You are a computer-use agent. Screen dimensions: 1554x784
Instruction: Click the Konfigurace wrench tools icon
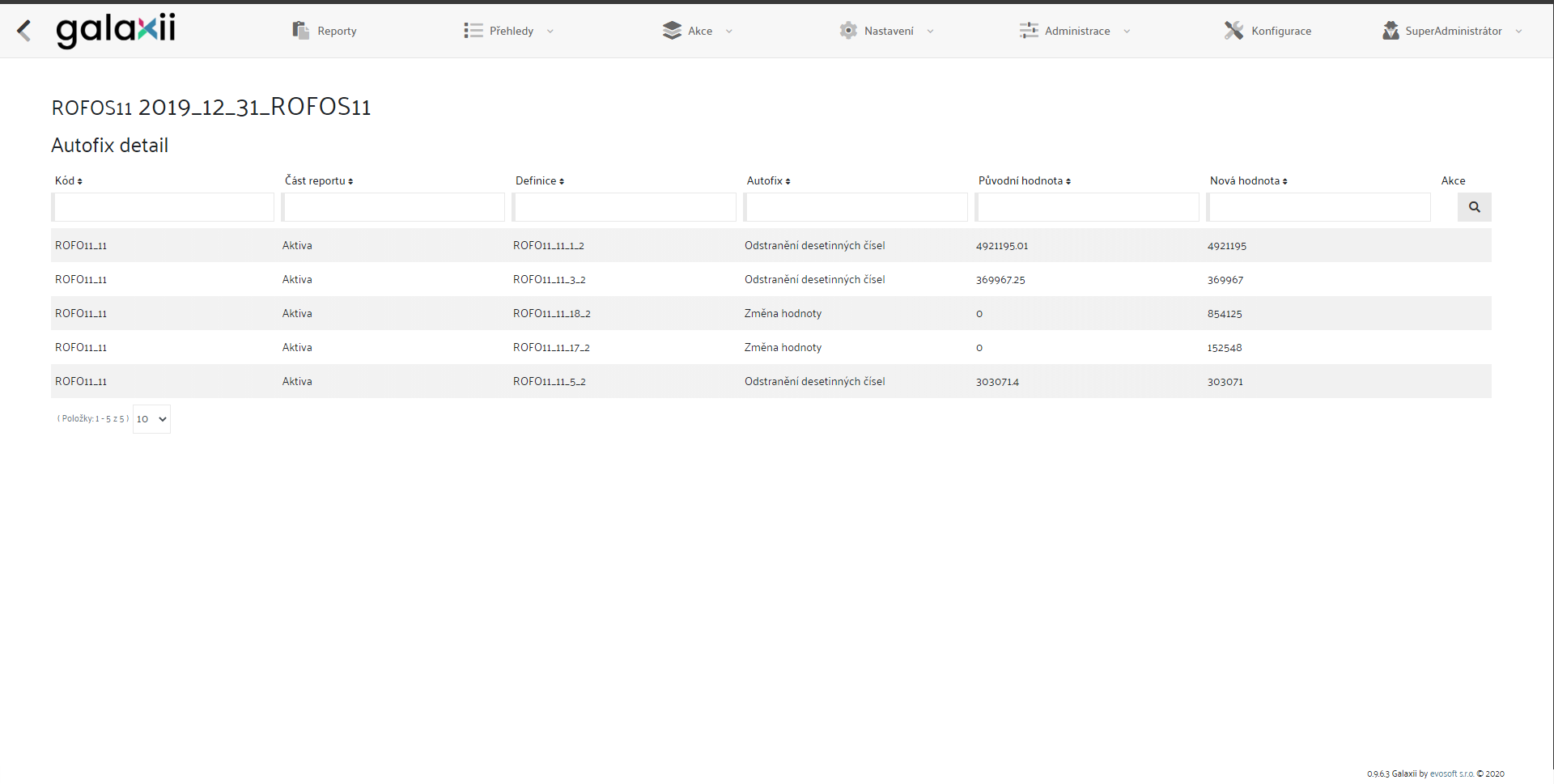1233,31
